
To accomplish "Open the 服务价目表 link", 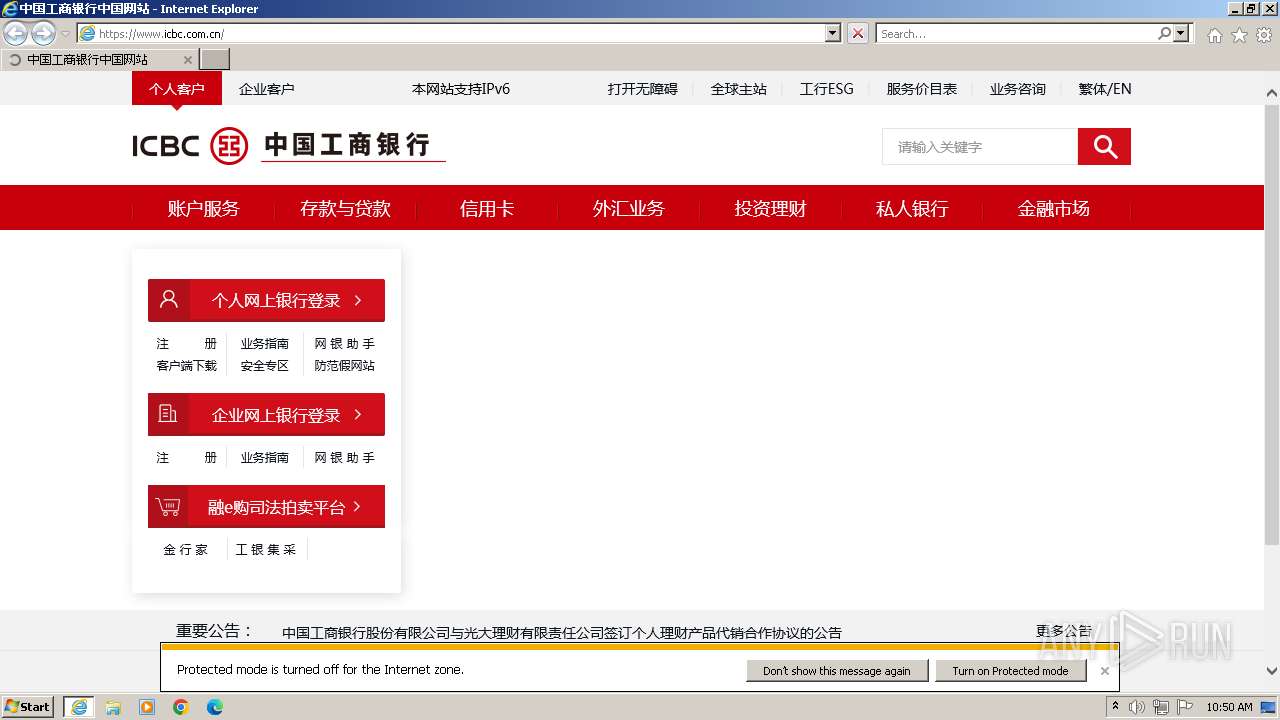I will (x=922, y=89).
